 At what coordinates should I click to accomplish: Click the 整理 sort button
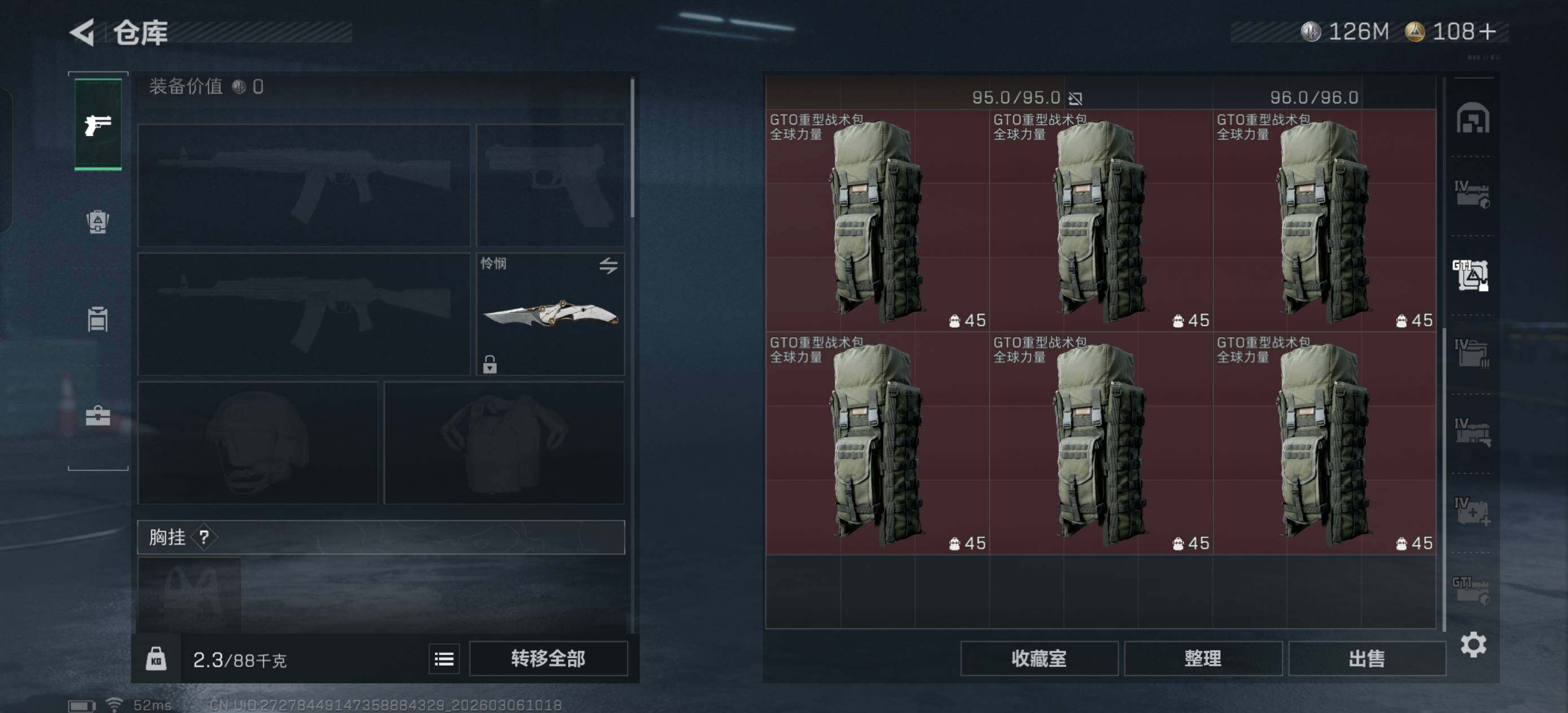1203,659
